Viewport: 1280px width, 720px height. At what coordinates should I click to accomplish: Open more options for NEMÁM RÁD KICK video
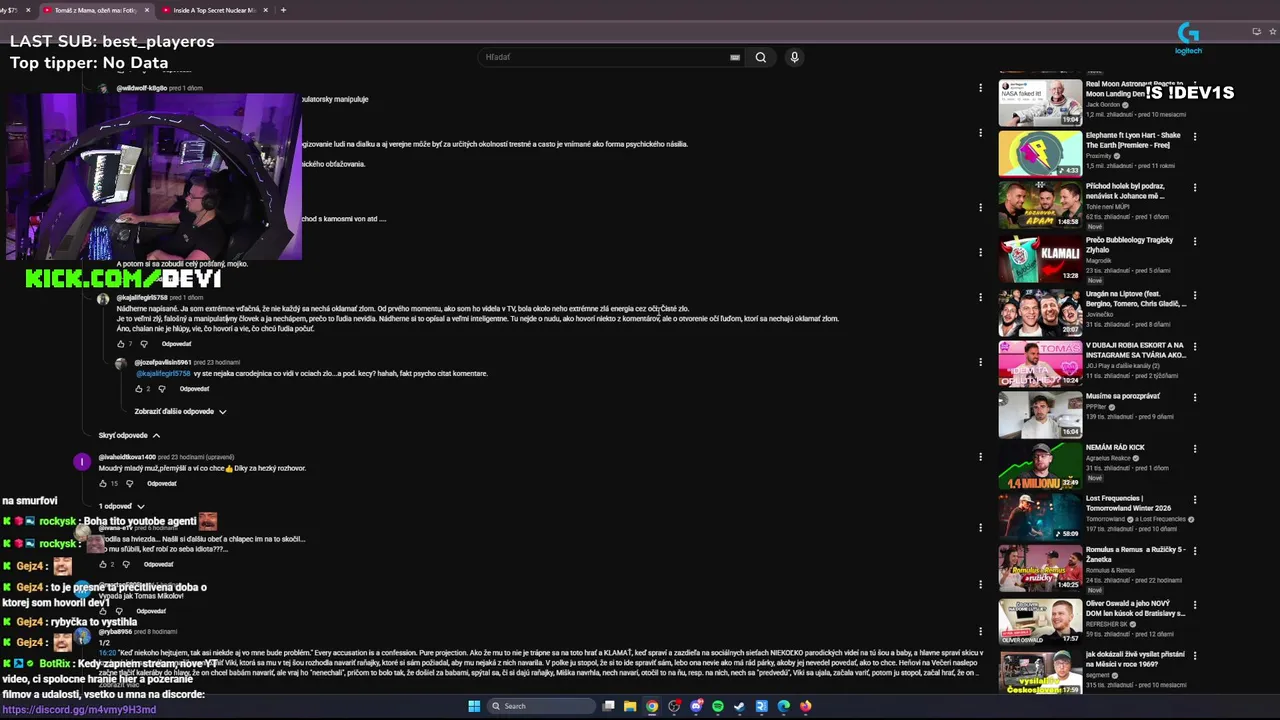tap(1194, 448)
